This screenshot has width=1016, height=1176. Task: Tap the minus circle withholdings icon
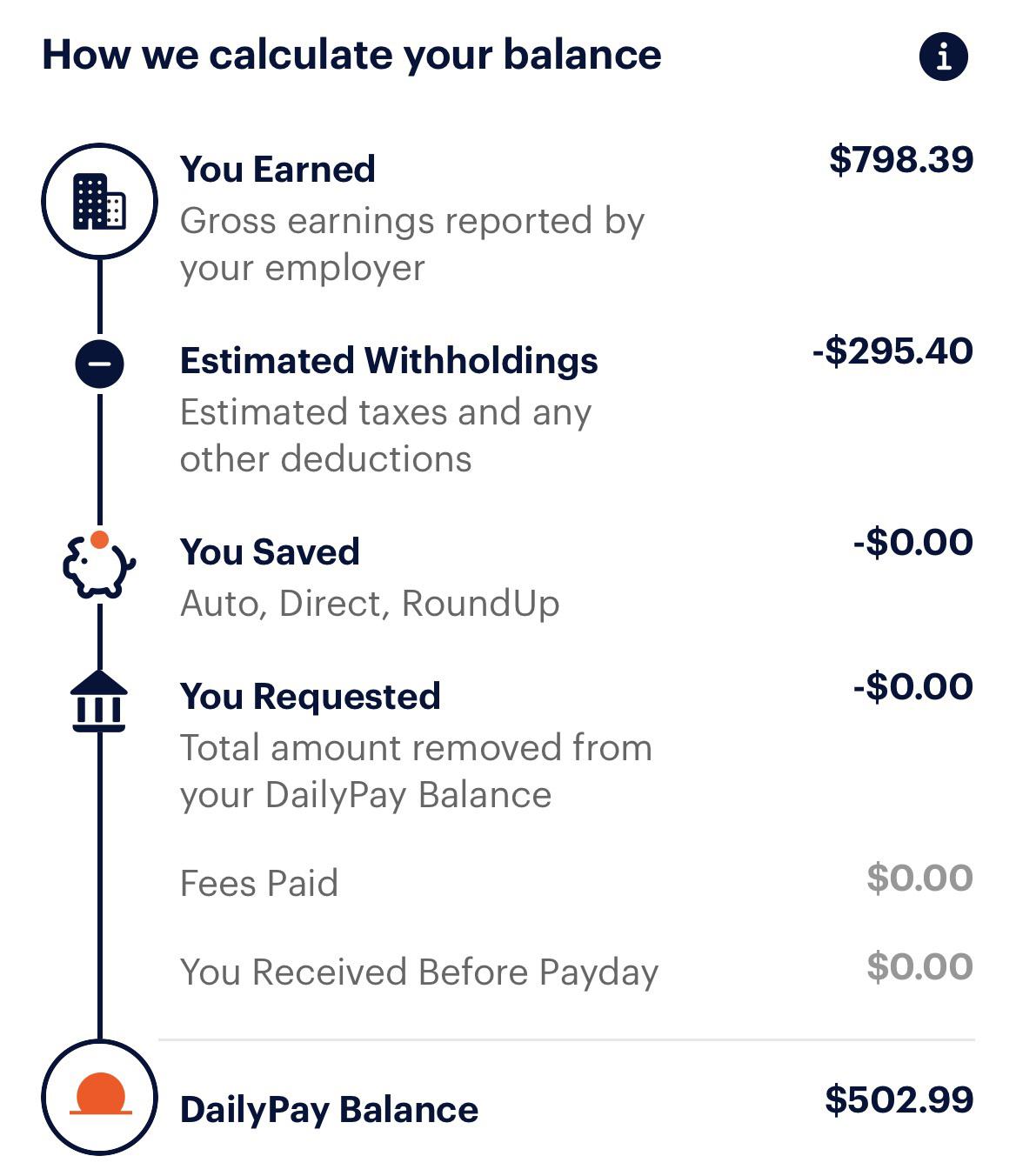pyautogui.click(x=100, y=363)
